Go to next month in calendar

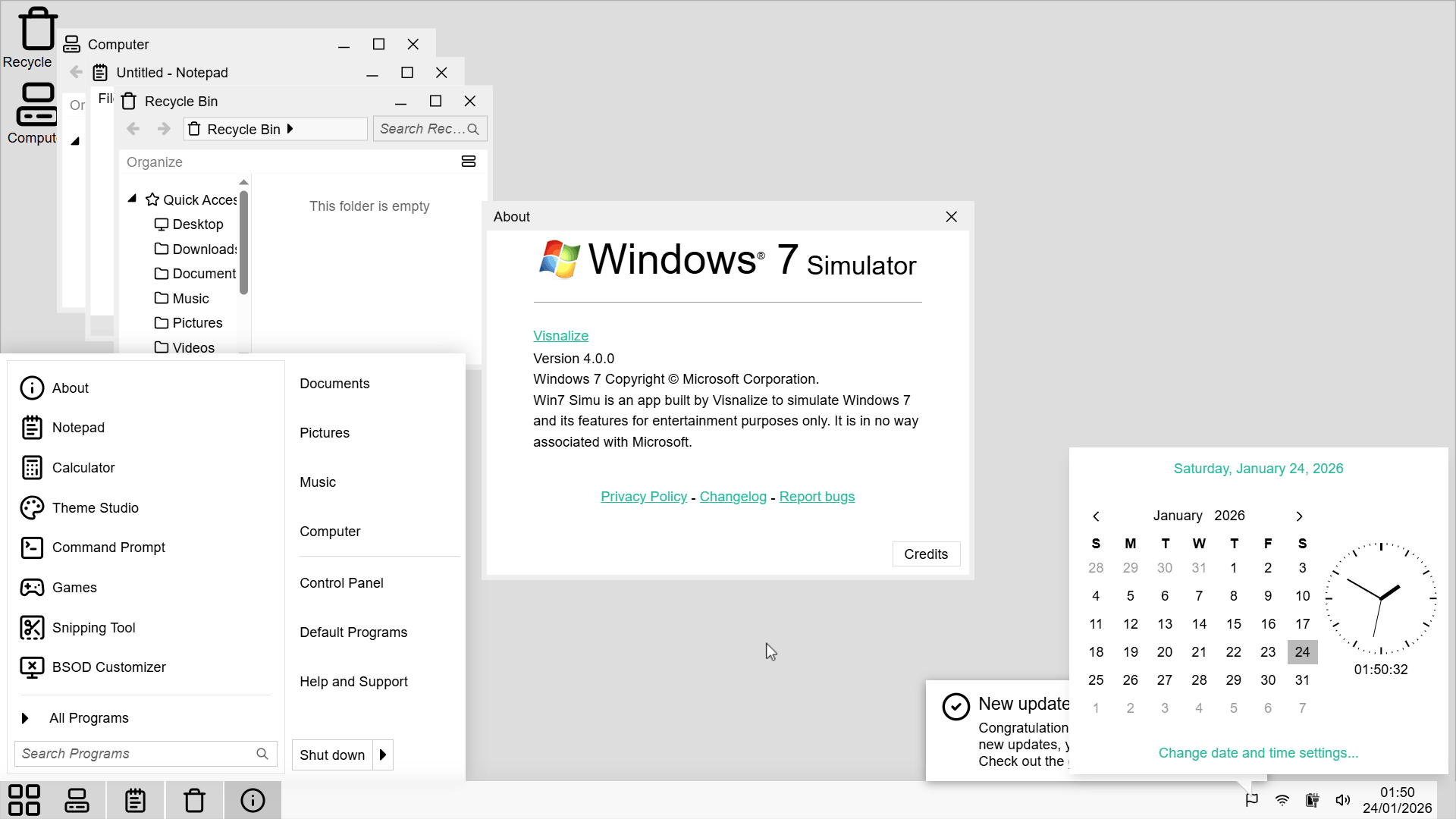[x=1299, y=516]
